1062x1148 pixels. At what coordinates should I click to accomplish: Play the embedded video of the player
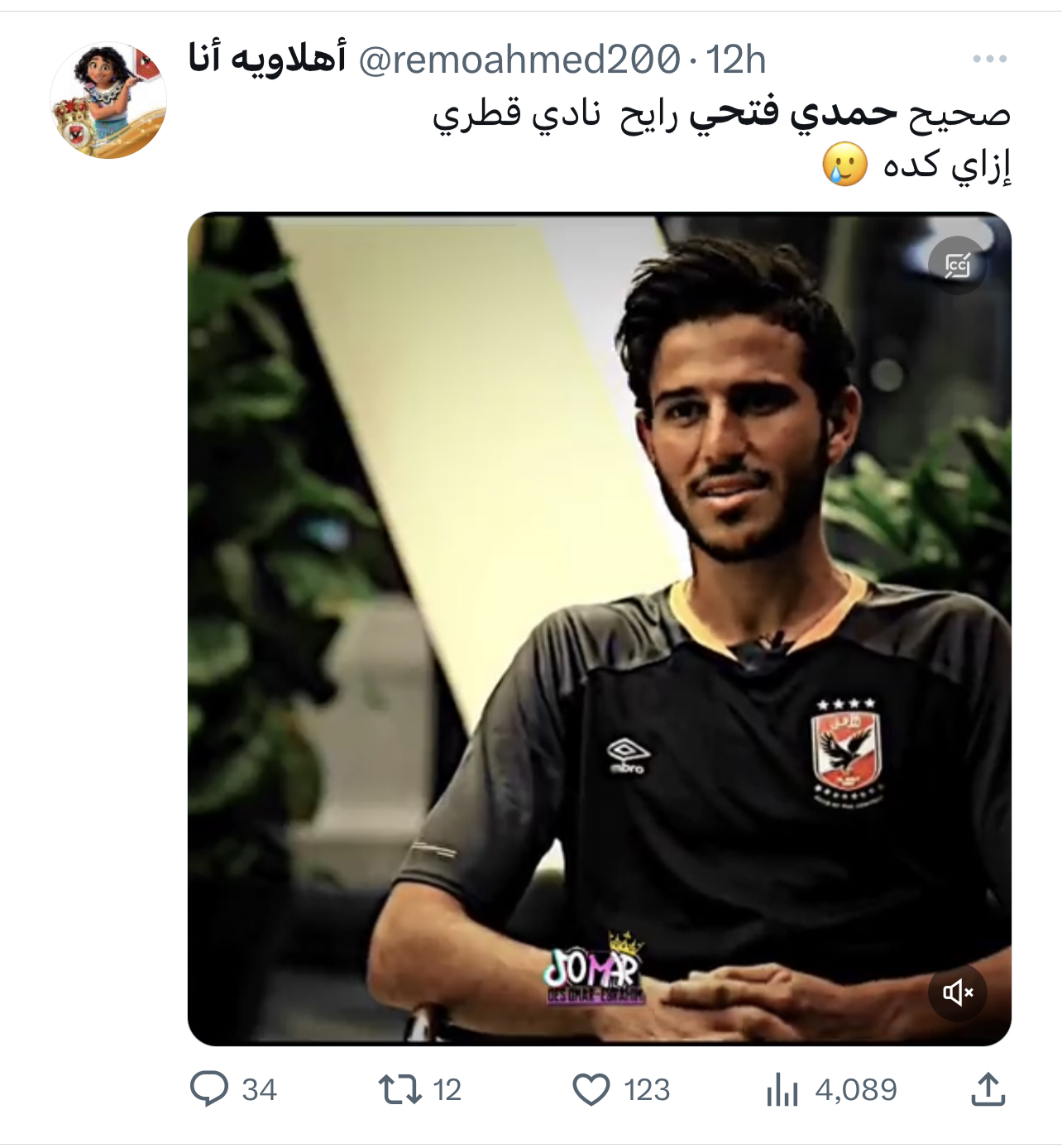[x=600, y=629]
